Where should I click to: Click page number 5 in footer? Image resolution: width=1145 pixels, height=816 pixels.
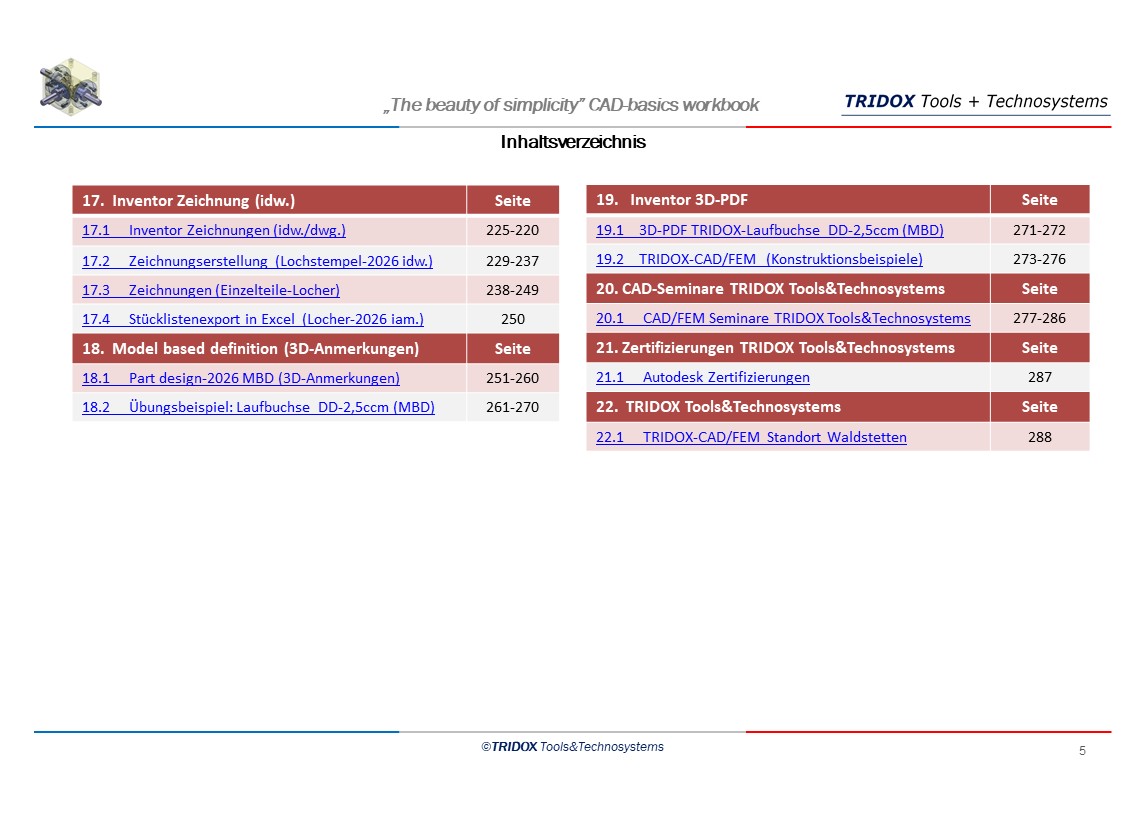pos(1082,751)
